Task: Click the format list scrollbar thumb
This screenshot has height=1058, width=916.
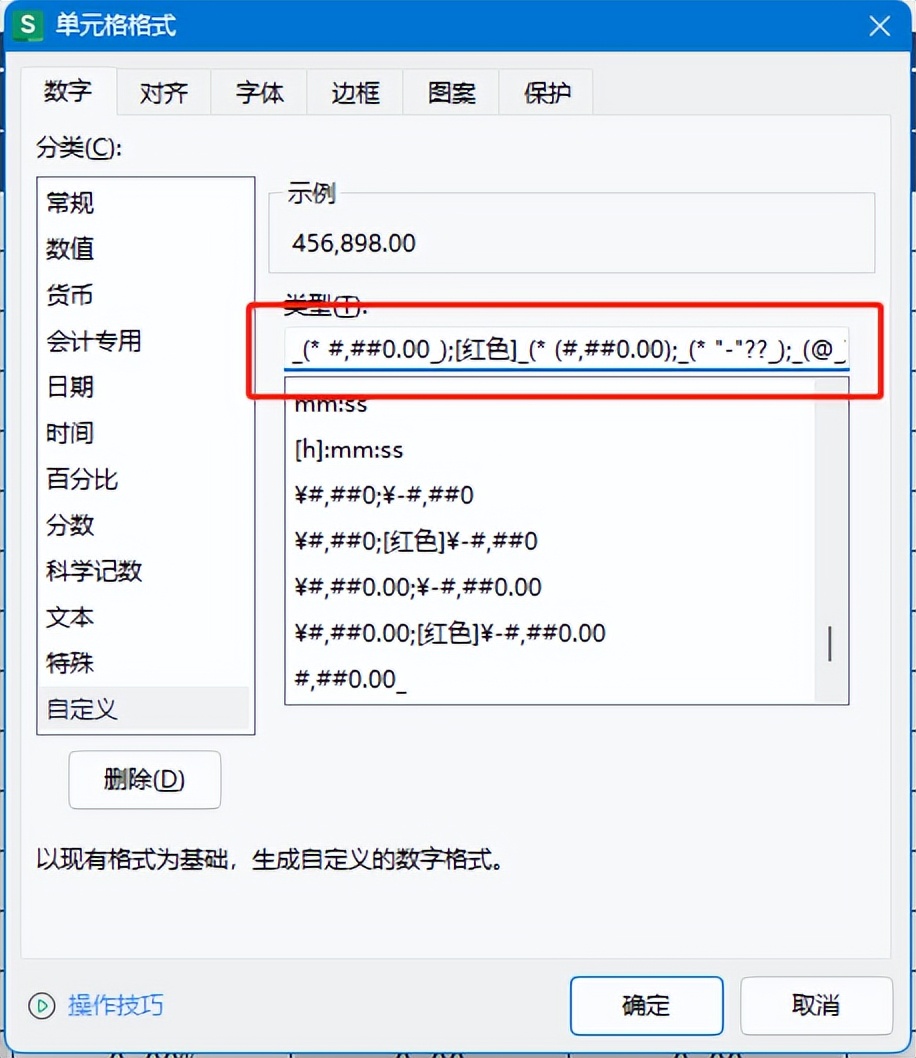Action: pyautogui.click(x=830, y=644)
